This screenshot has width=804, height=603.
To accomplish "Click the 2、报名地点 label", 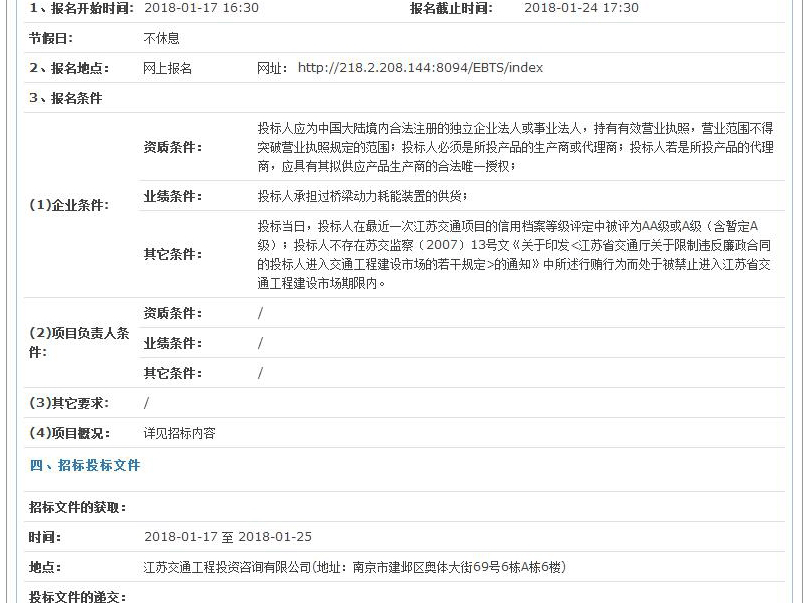I will (69, 68).
